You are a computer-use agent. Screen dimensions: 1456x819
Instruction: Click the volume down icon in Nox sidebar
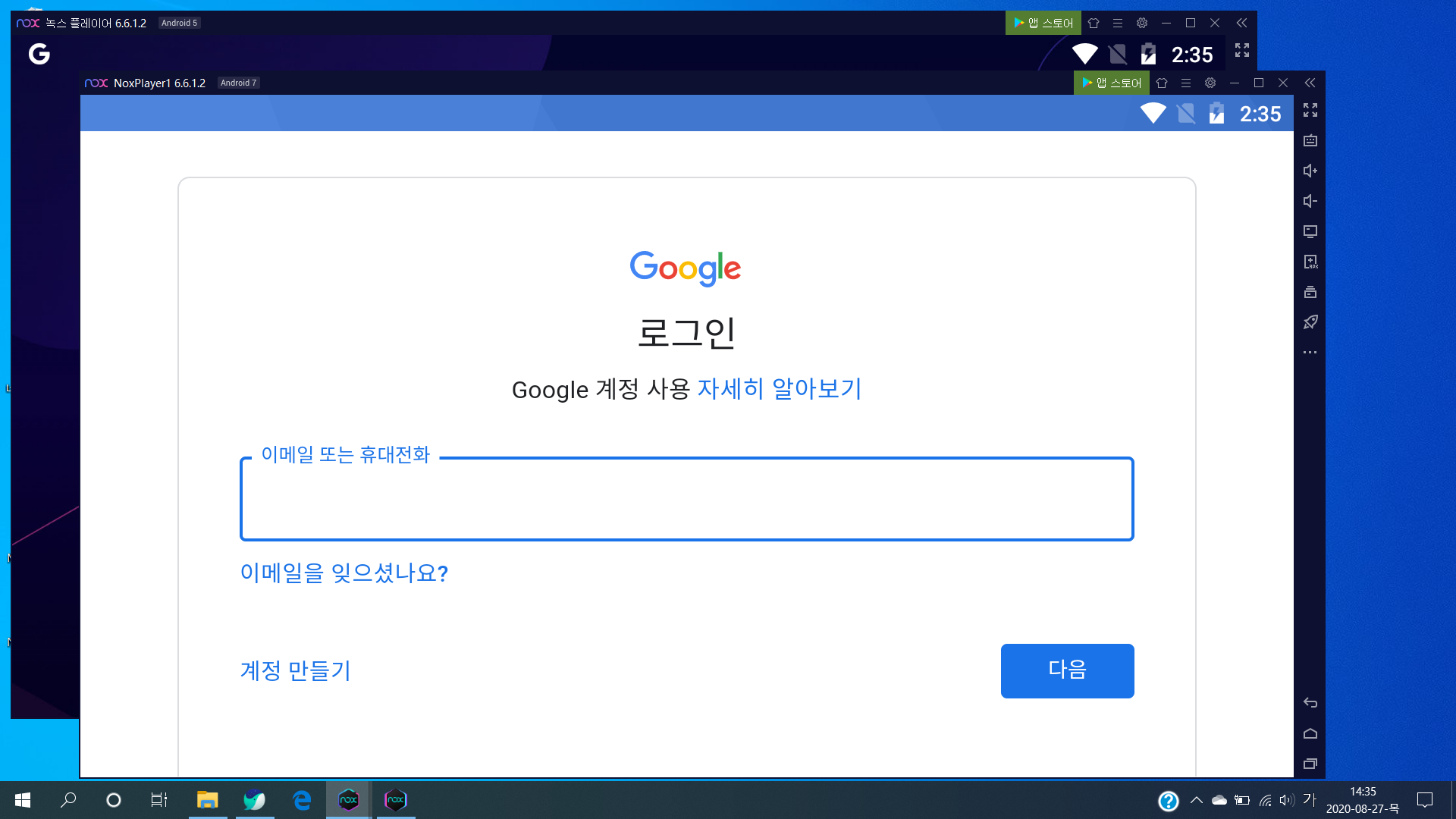click(1310, 201)
